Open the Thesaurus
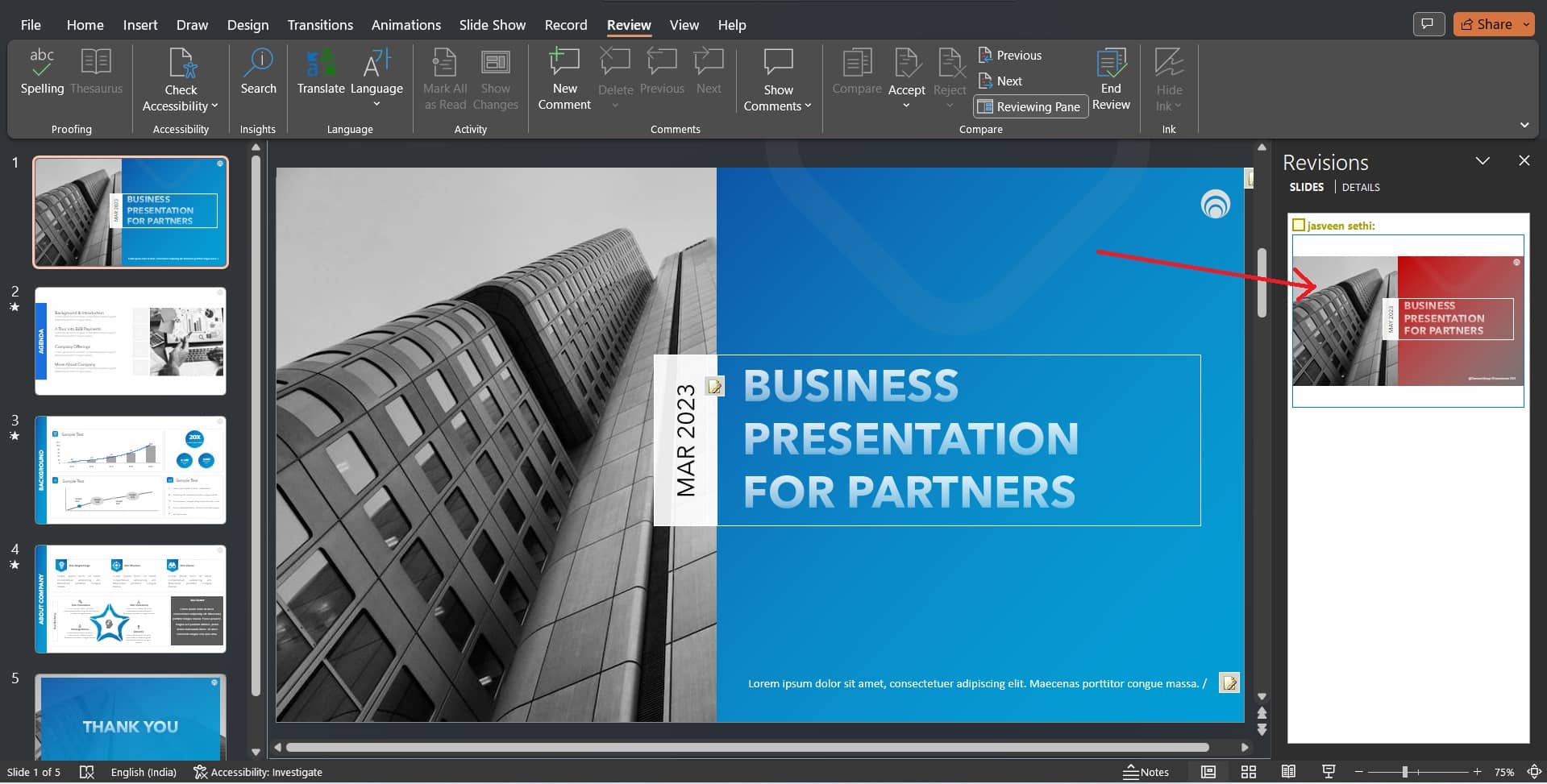This screenshot has height=784, width=1547. click(x=96, y=73)
